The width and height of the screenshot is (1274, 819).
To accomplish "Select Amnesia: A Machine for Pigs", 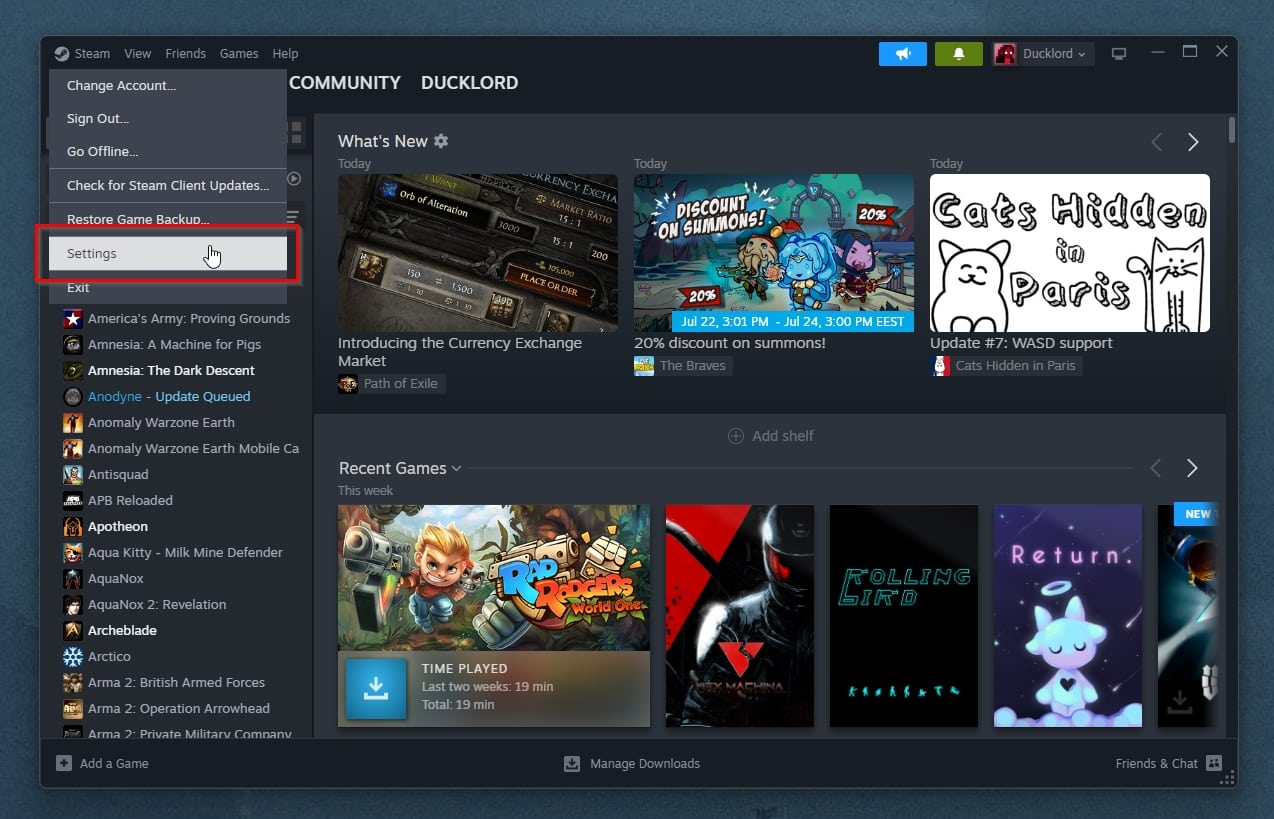I will point(174,345).
